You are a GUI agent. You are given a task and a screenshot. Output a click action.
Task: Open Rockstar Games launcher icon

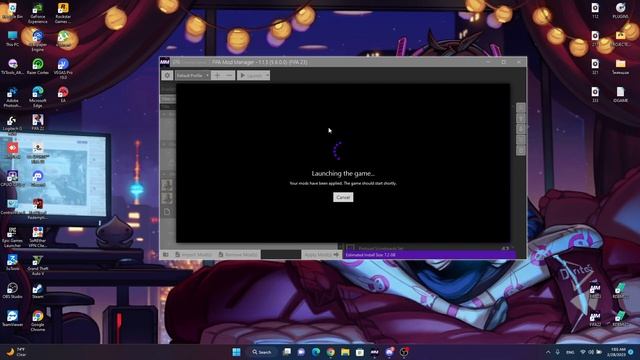coord(63,13)
